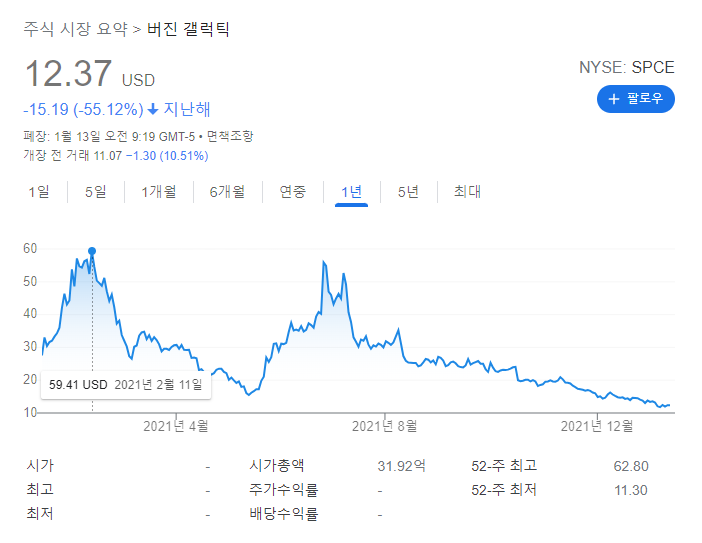
Task: Click the 주가수익률 label
Action: click(x=283, y=490)
